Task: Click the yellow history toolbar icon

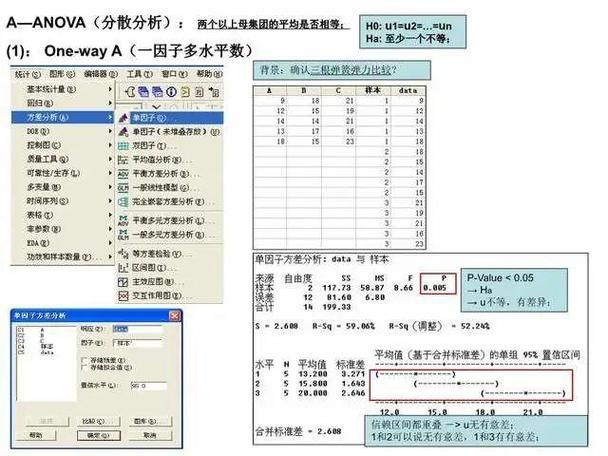Action: (x=185, y=92)
